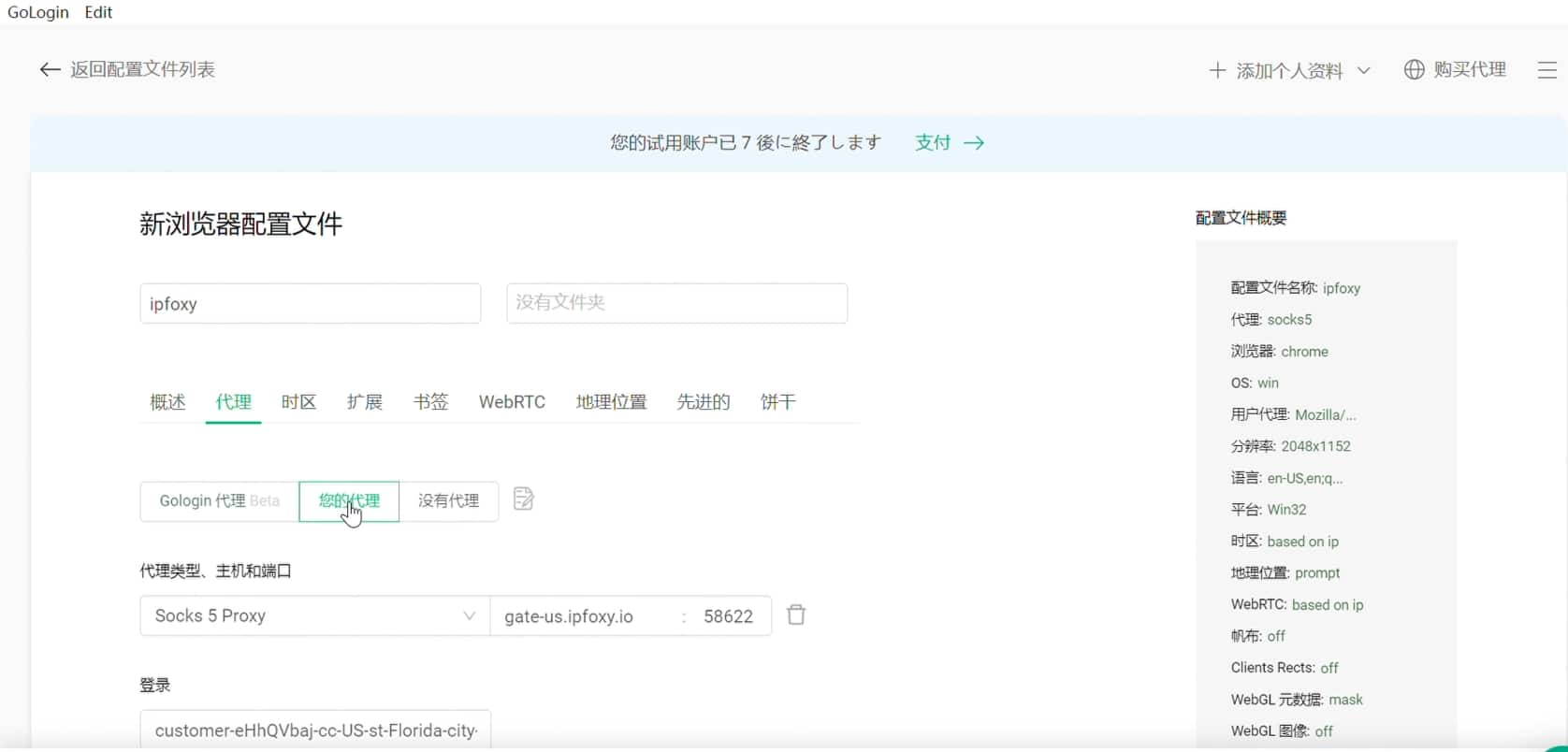The height and width of the screenshot is (752, 1568).
Task: Select the 代理 tab
Action: point(233,402)
